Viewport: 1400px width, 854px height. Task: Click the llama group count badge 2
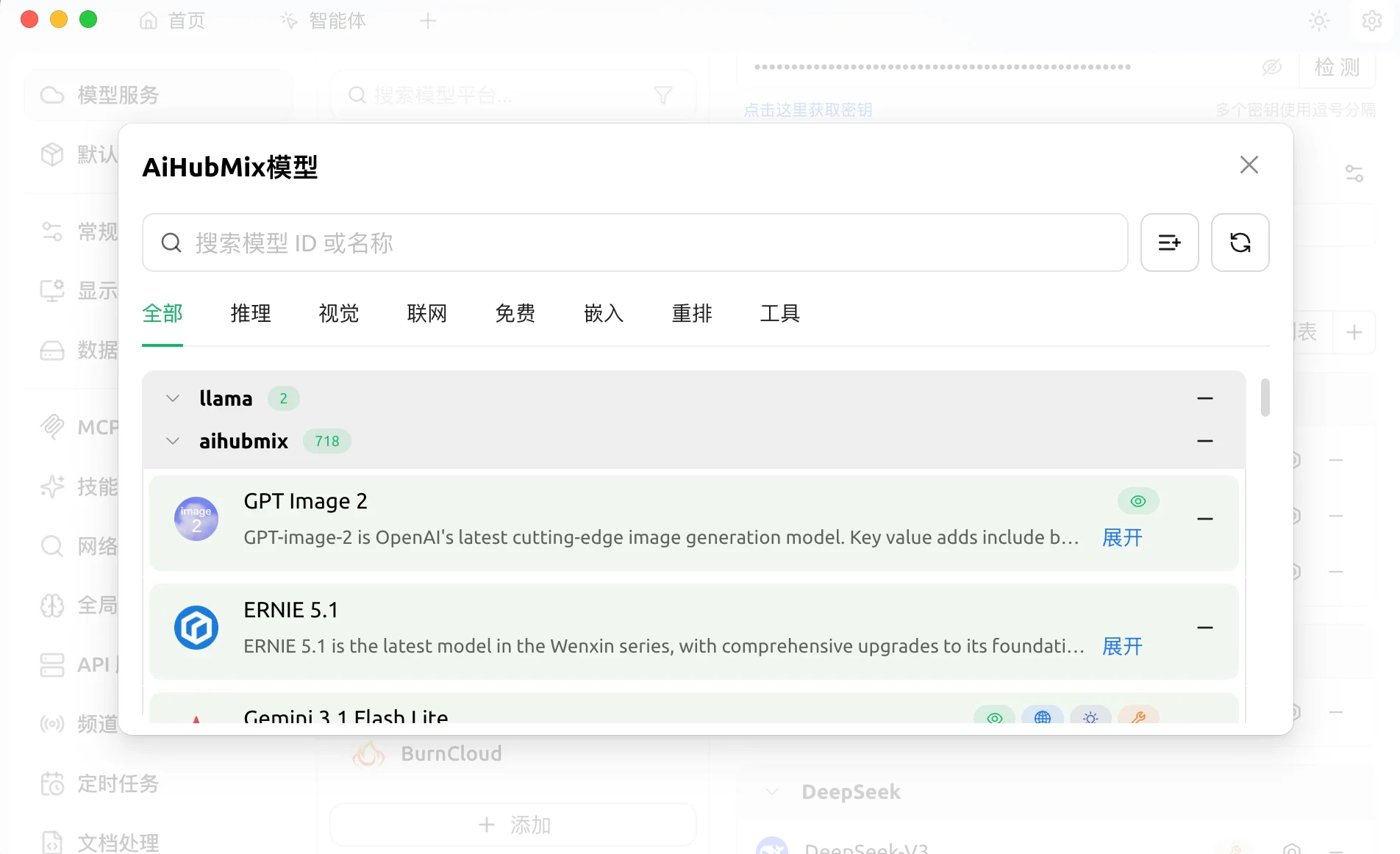click(x=283, y=398)
